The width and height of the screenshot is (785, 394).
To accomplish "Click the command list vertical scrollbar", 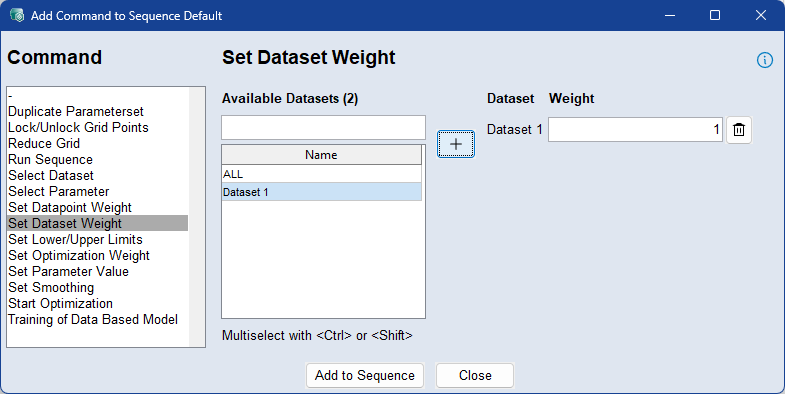I will [x=197, y=217].
